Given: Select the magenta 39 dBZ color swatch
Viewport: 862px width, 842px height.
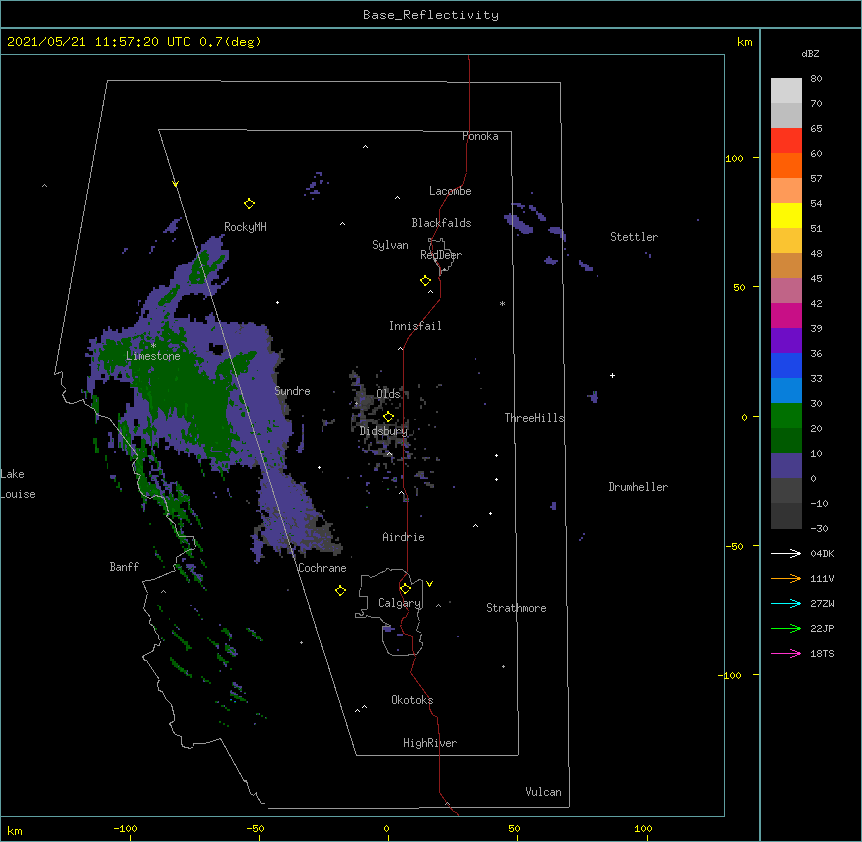Looking at the screenshot, I should coord(786,315).
